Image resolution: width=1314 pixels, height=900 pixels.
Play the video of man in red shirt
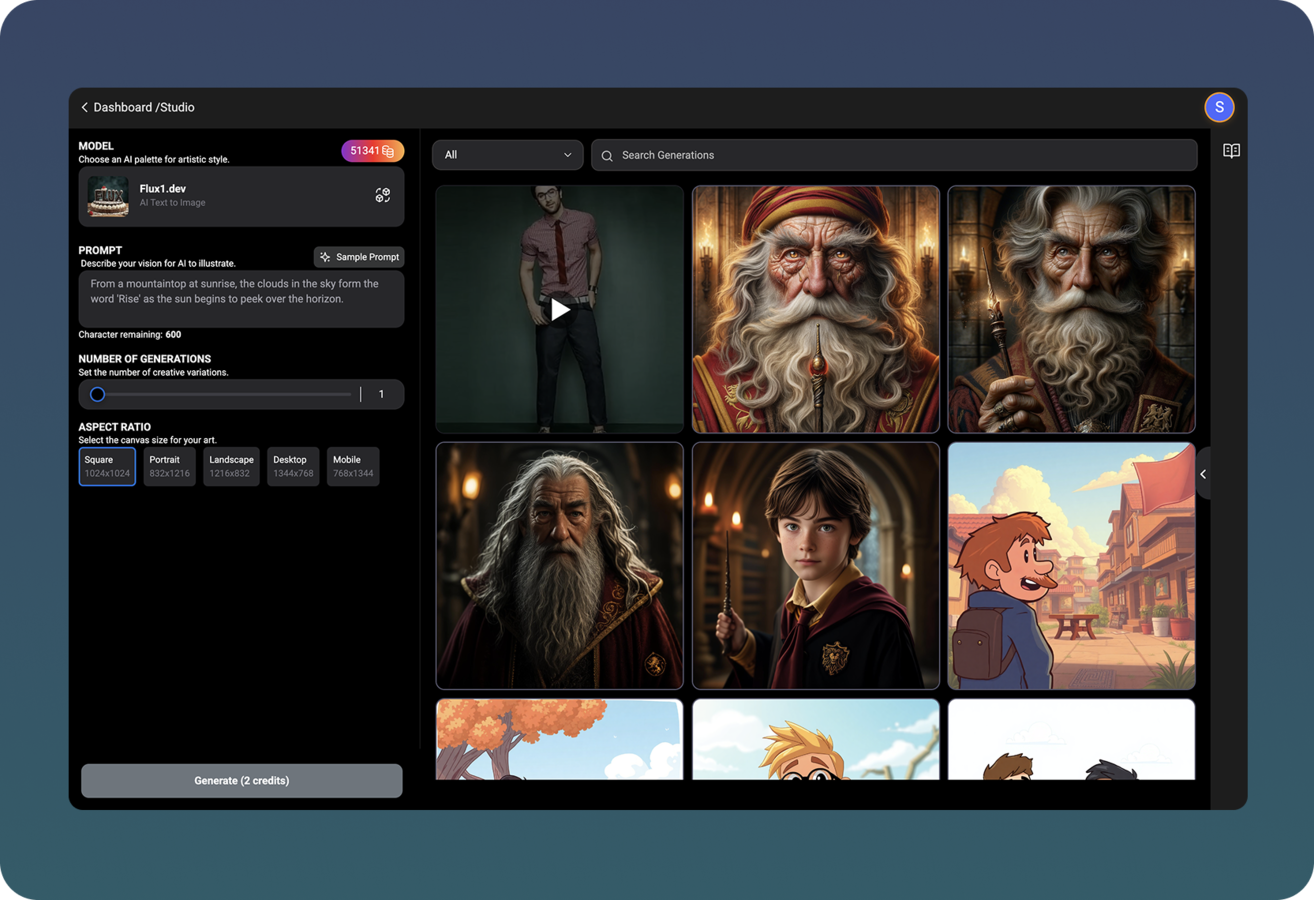pos(560,309)
